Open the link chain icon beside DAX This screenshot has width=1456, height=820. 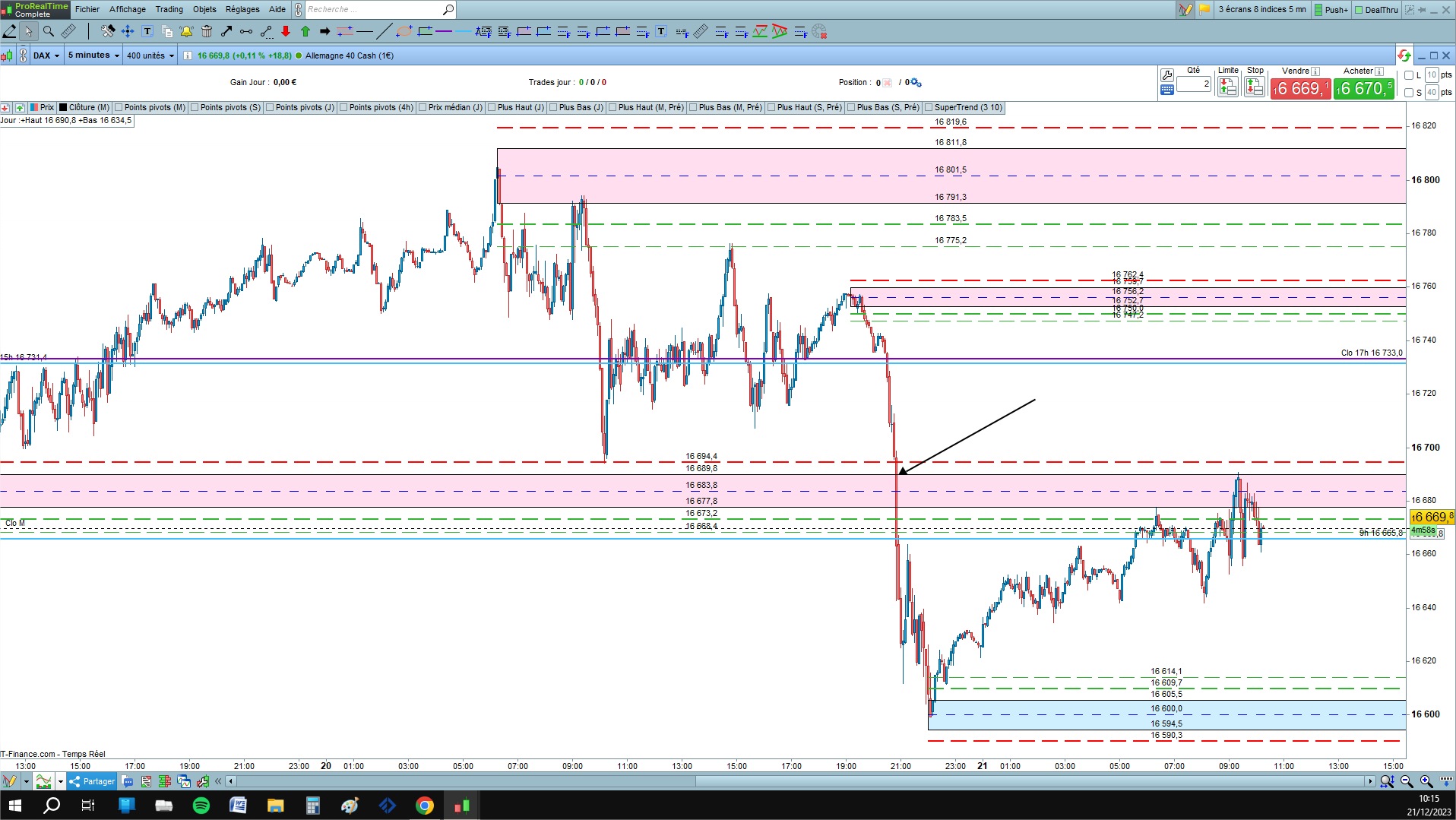(24, 55)
